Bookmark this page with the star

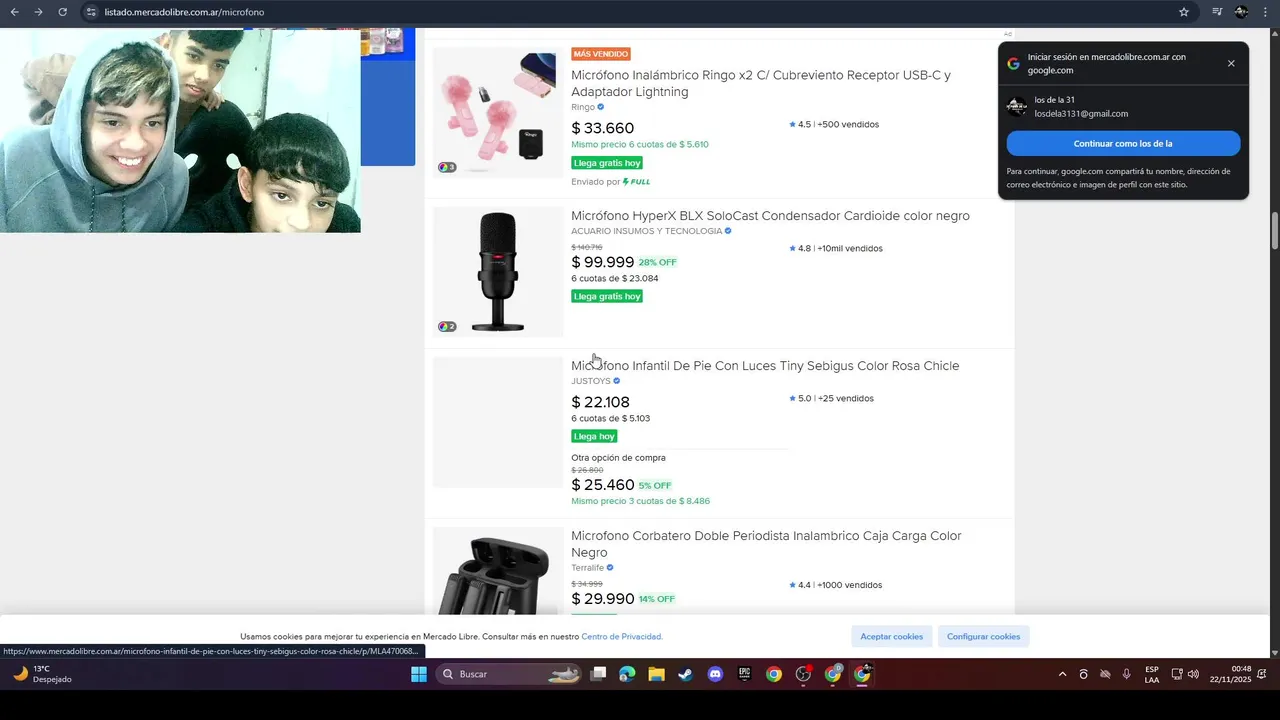pos(1184,12)
